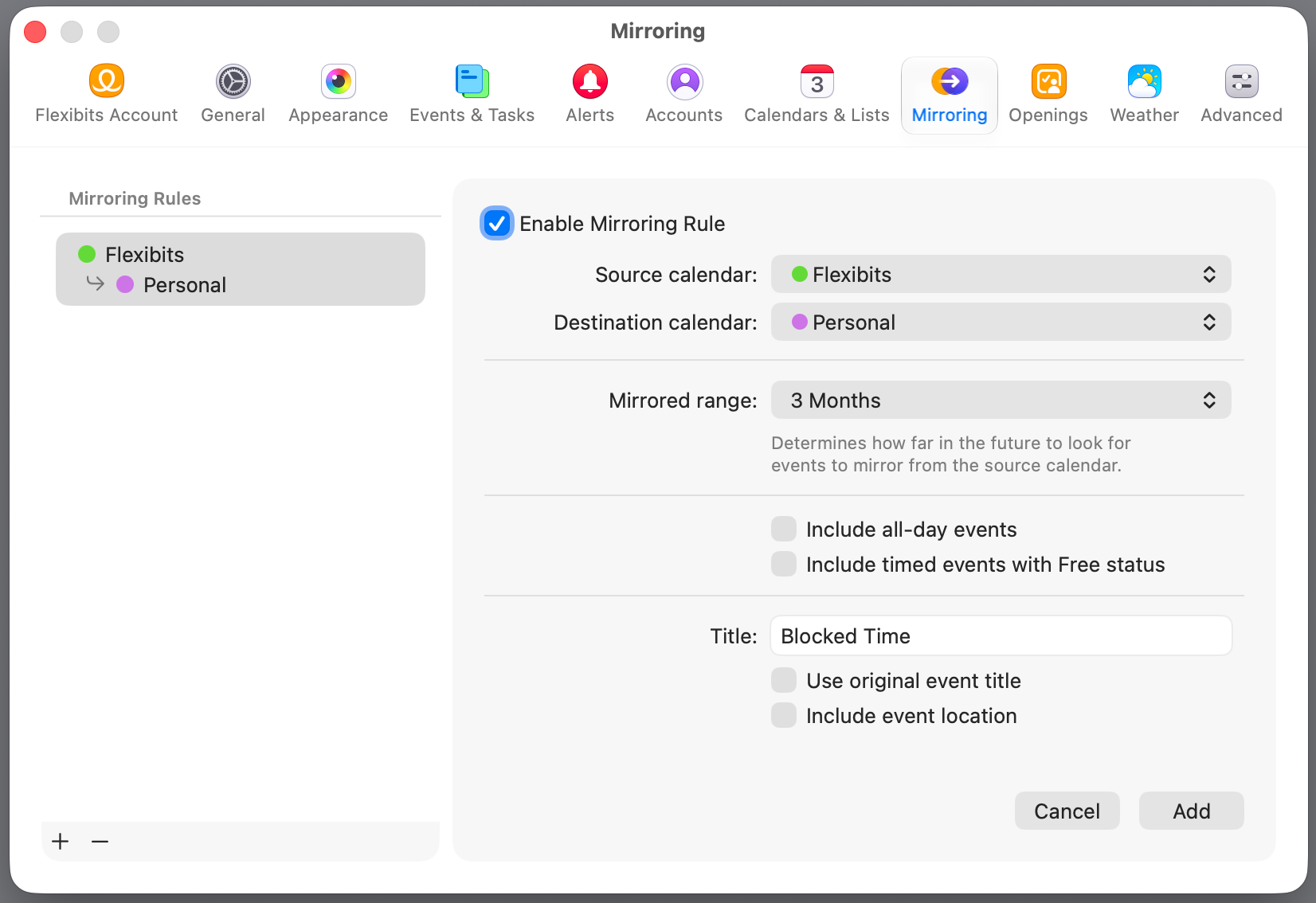Add a new mirroring rule with plus

pos(61,842)
